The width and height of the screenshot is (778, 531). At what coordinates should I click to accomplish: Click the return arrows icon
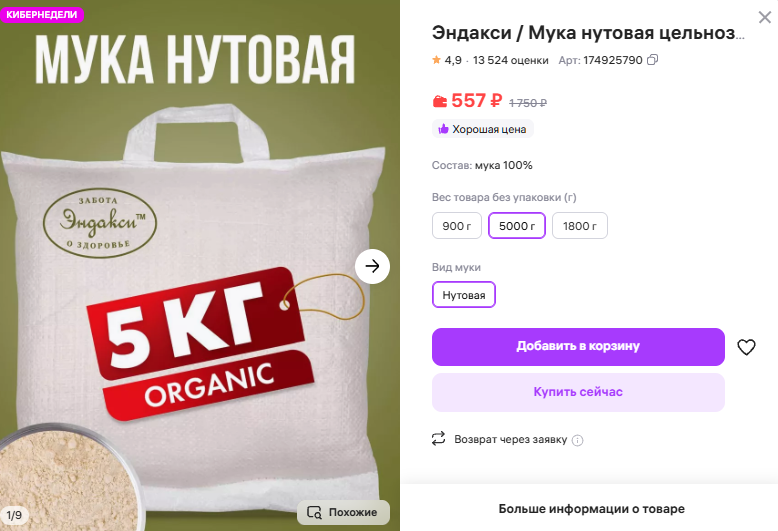pyautogui.click(x=438, y=438)
